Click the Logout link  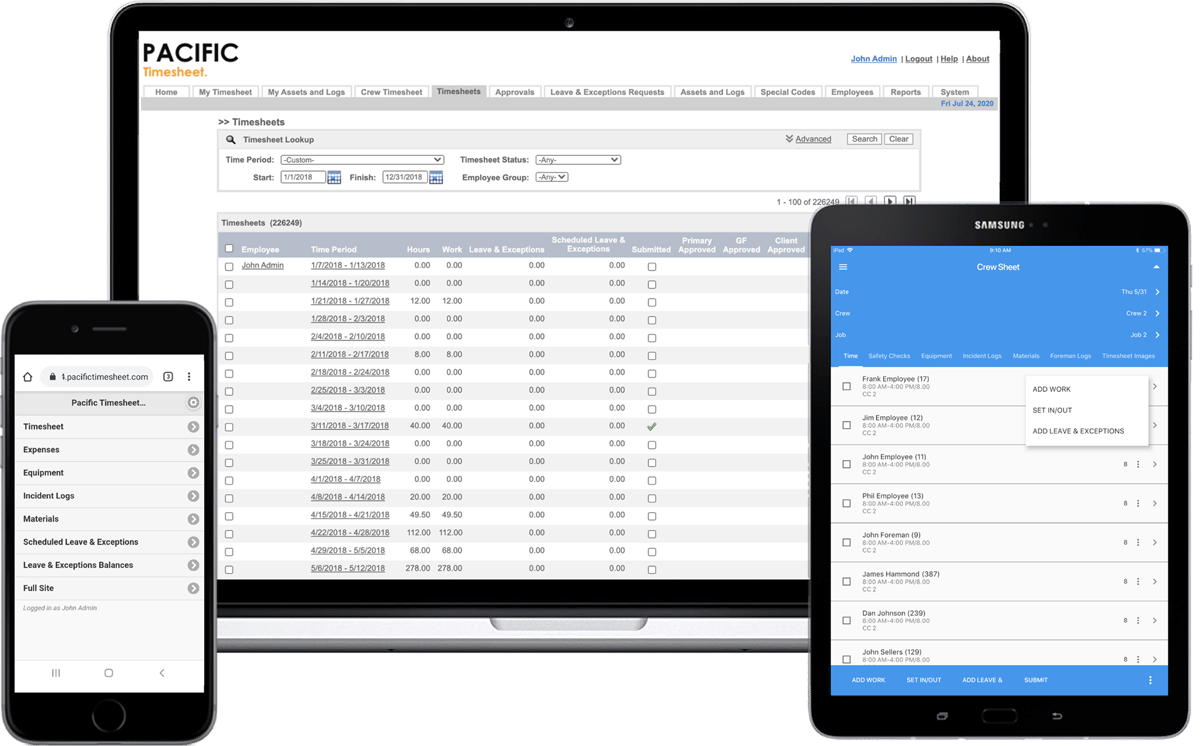click(918, 58)
